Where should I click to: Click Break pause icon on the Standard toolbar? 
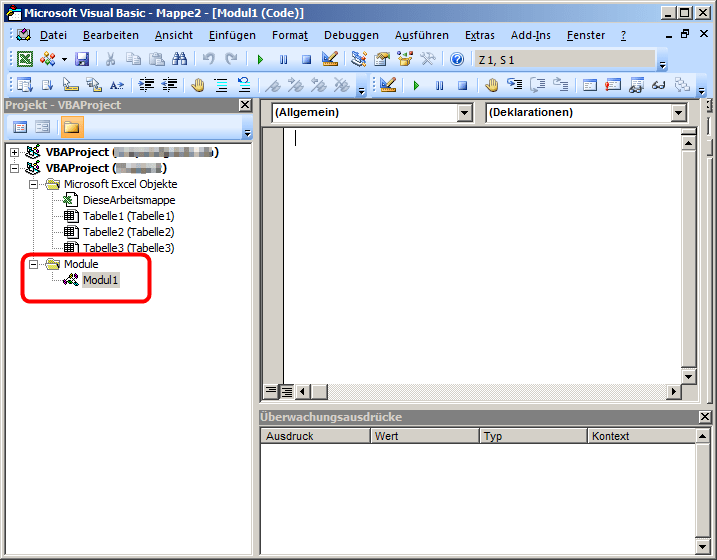(x=284, y=59)
